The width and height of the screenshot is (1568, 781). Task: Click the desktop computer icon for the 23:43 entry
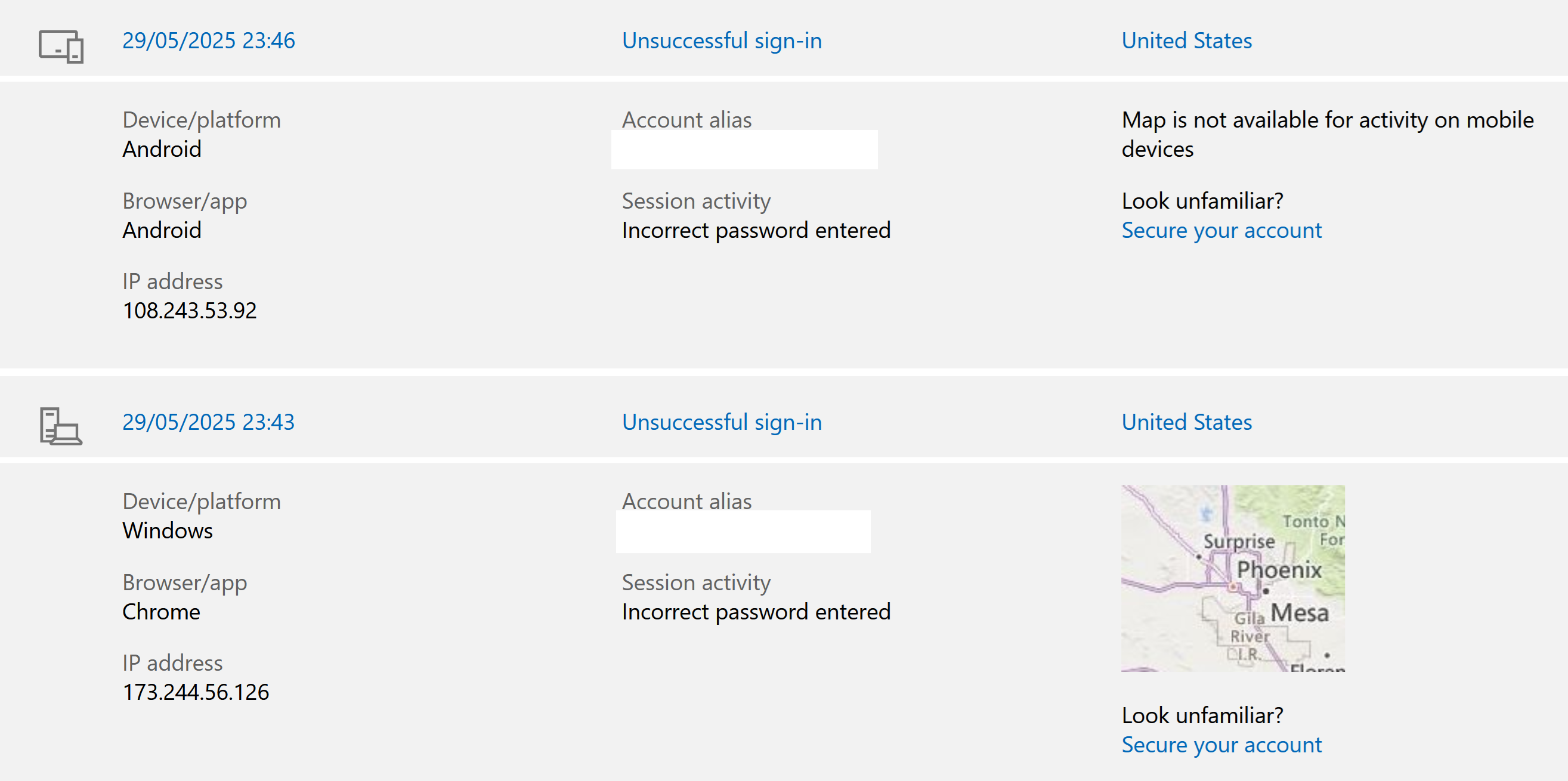click(61, 426)
